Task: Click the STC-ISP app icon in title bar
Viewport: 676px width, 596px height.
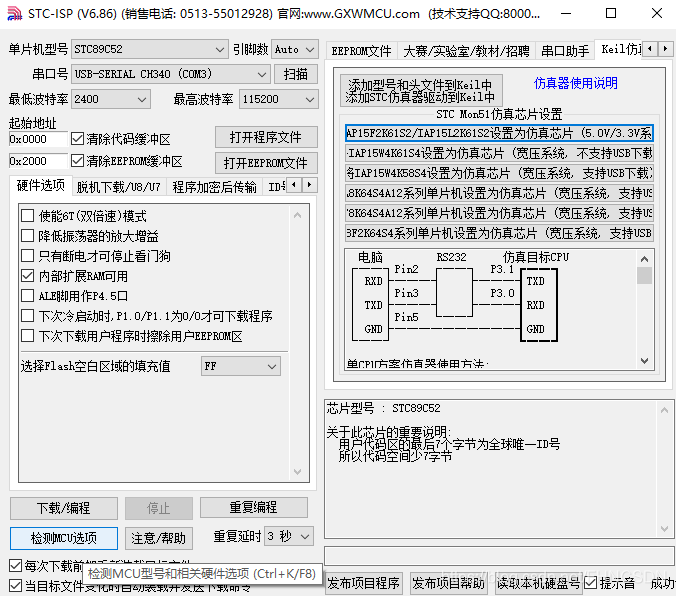Action: 14,13
